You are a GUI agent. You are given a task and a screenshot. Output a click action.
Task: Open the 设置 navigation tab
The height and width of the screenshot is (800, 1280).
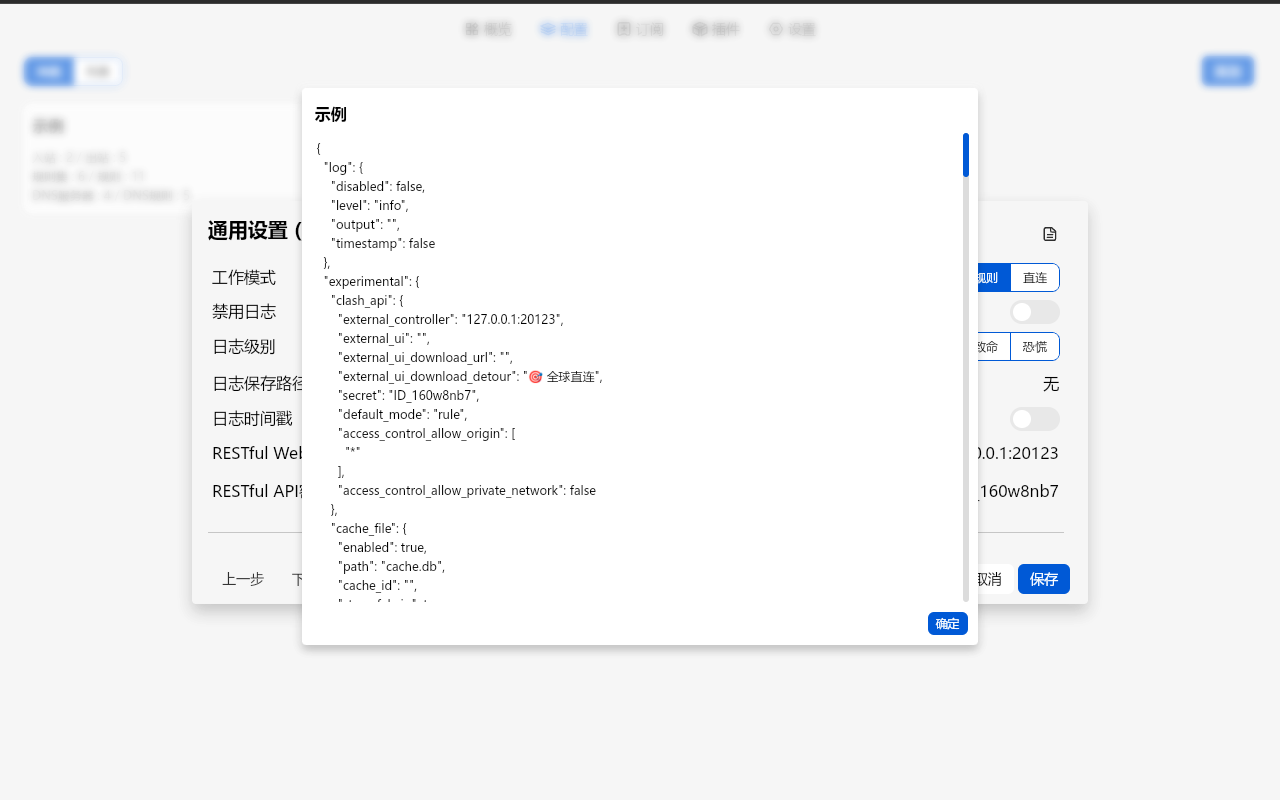pyautogui.click(x=792, y=29)
